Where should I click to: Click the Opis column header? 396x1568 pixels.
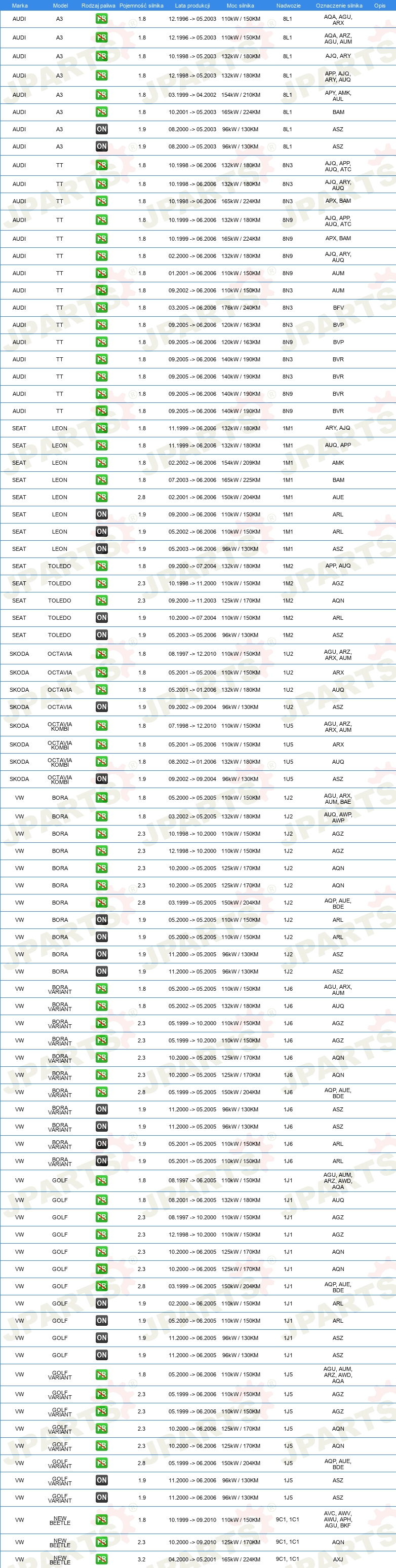tap(380, 6)
